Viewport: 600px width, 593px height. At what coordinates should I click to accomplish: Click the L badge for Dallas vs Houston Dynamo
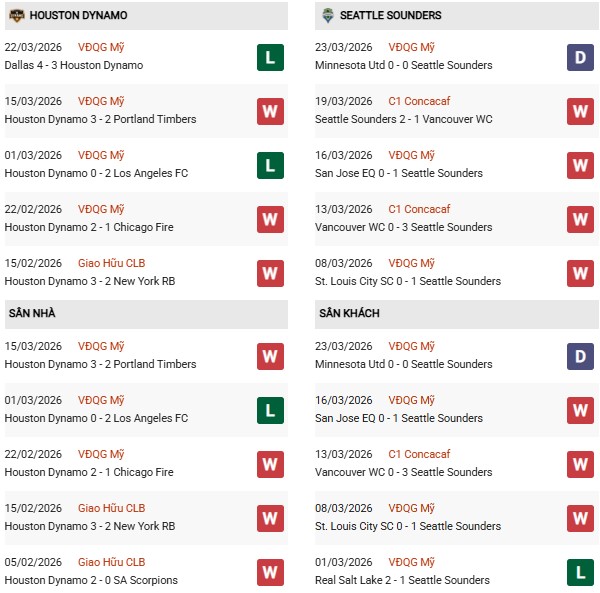[270, 57]
